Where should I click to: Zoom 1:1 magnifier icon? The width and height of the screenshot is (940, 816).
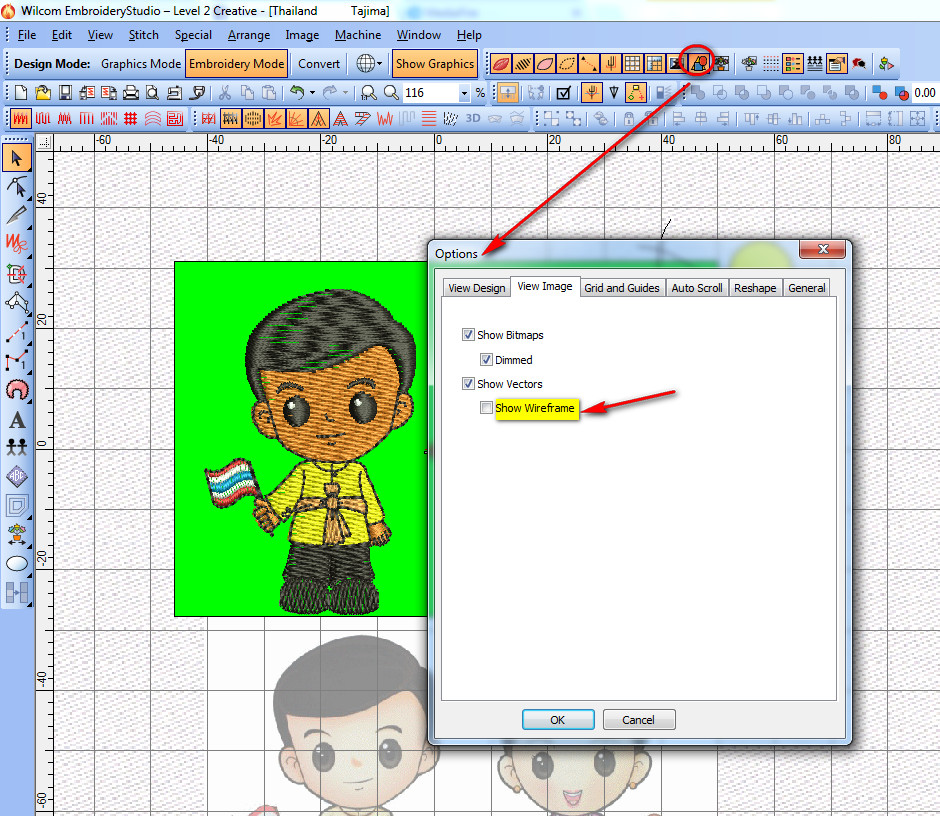(369, 92)
